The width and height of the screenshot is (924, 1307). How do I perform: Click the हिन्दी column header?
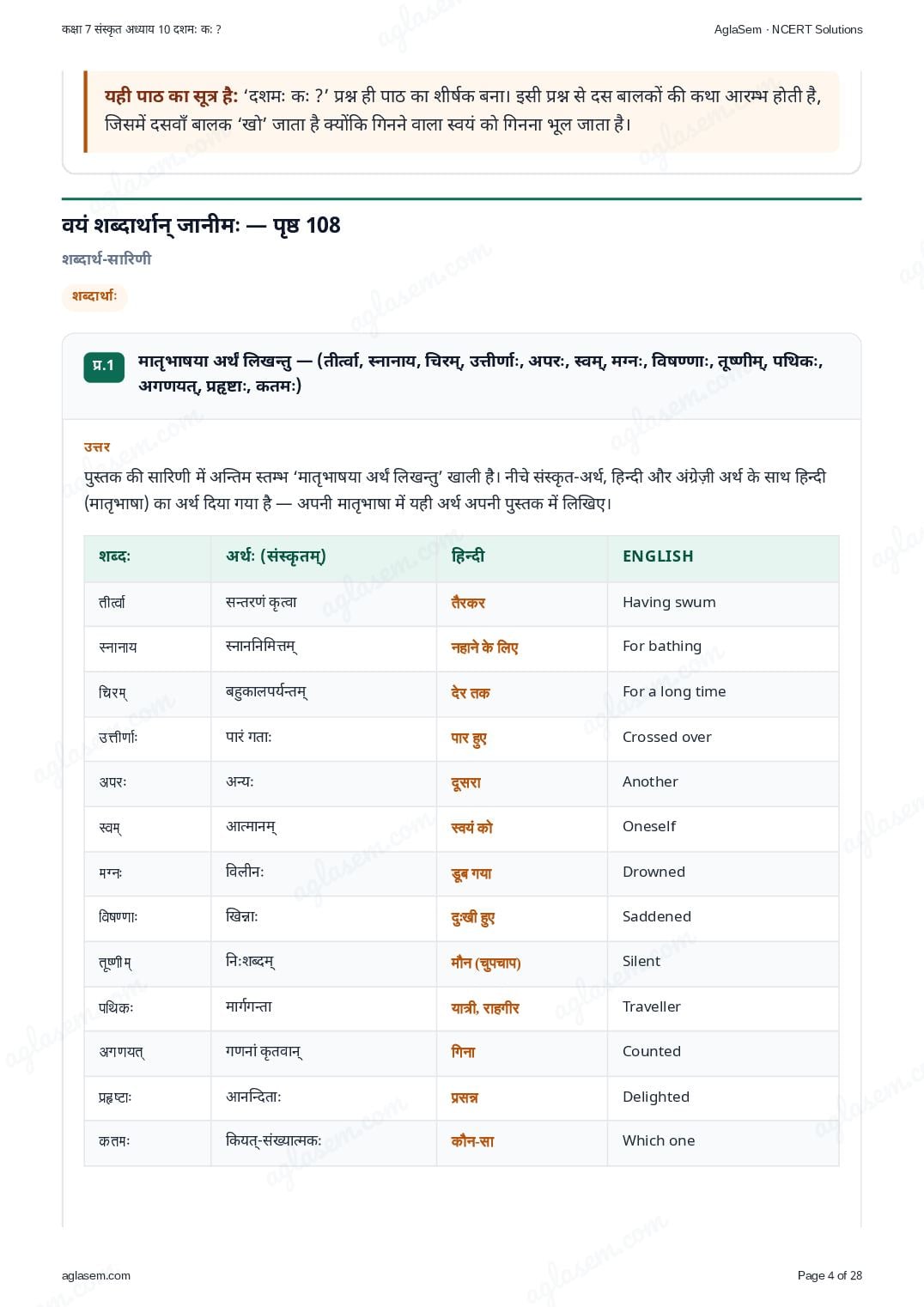(x=468, y=556)
